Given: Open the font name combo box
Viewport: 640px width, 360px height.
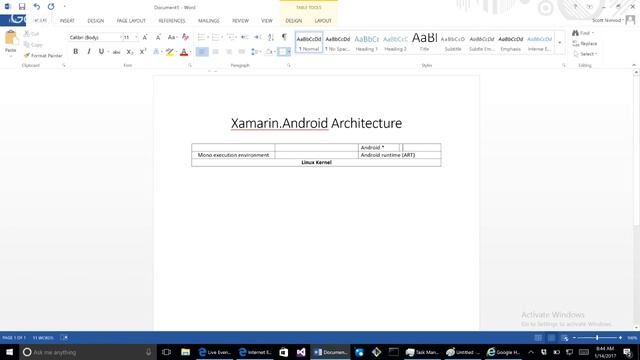Looking at the screenshot, I should coord(96,38).
